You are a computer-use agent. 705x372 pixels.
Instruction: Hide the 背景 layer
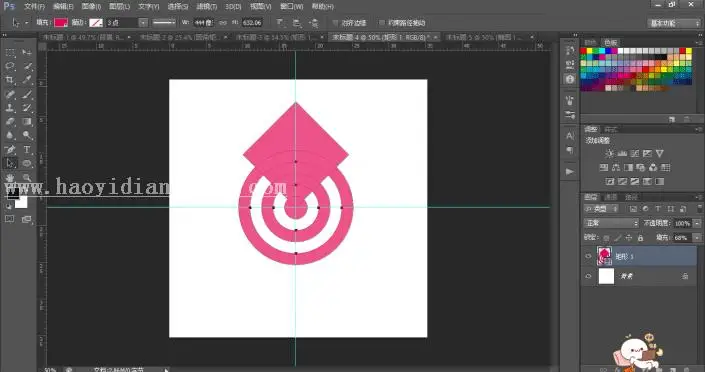click(588, 276)
